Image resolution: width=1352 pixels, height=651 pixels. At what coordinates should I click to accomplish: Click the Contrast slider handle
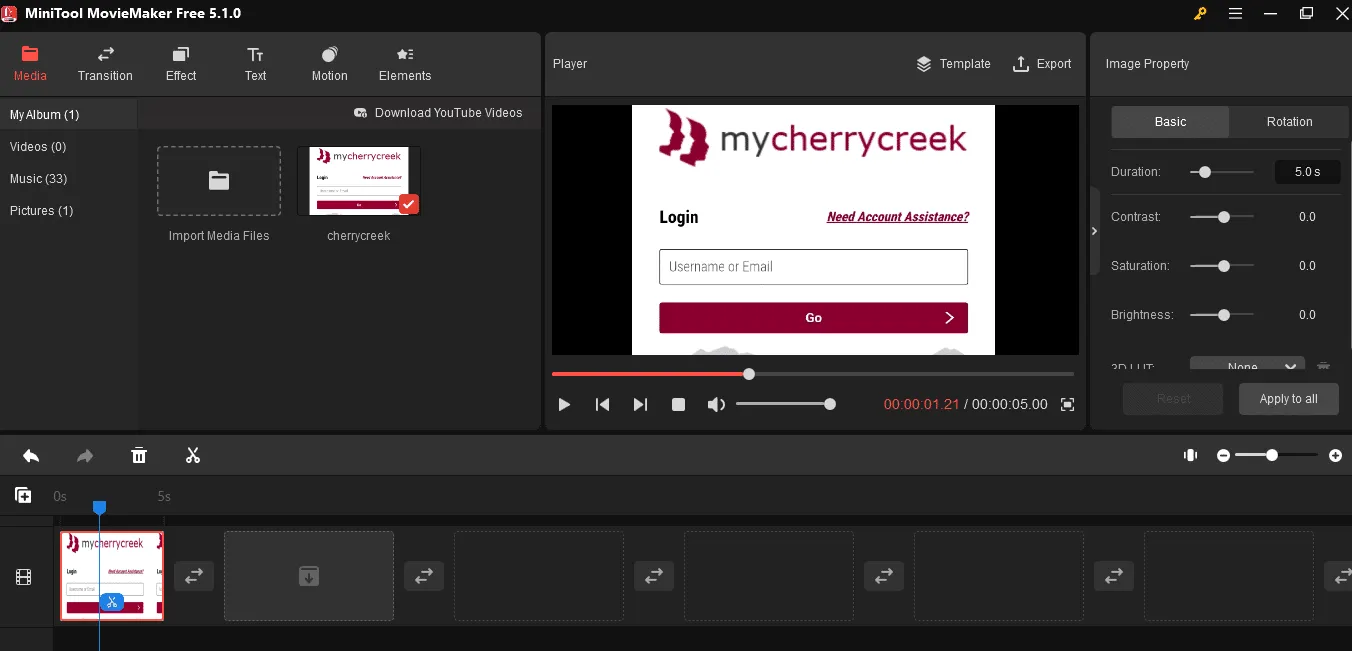click(1223, 217)
